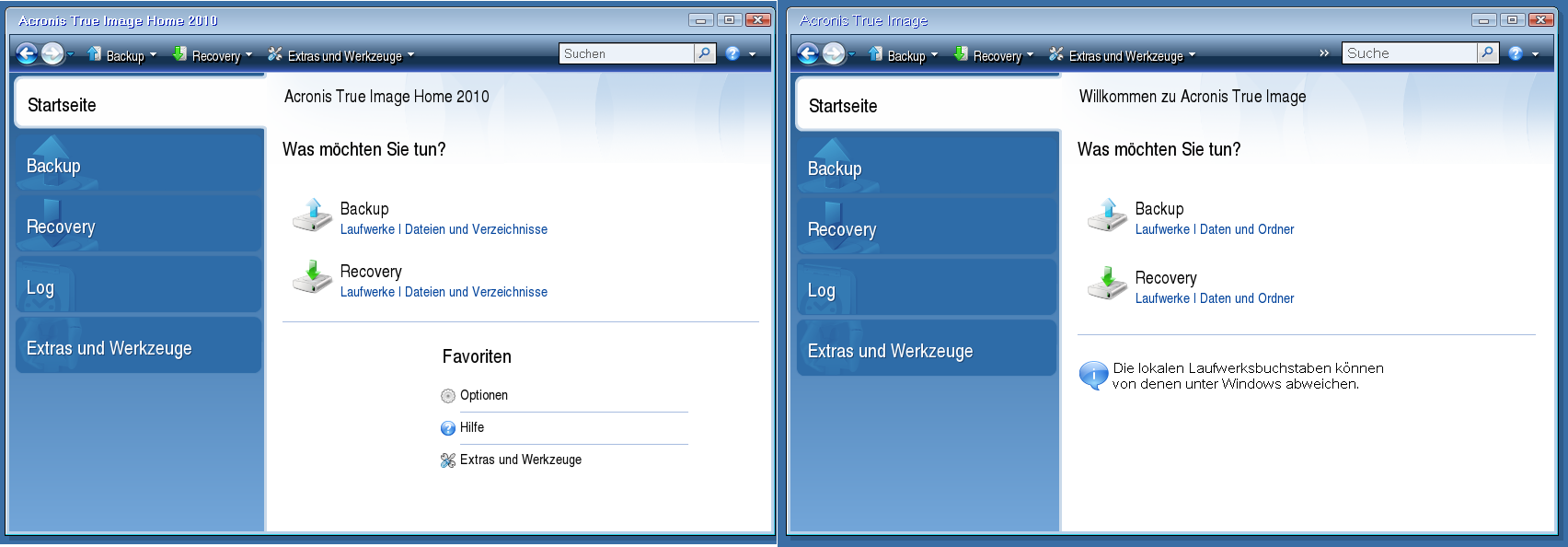The height and width of the screenshot is (547, 1568).
Task: Click blue help icon in right window toolbar
Action: point(1516,53)
